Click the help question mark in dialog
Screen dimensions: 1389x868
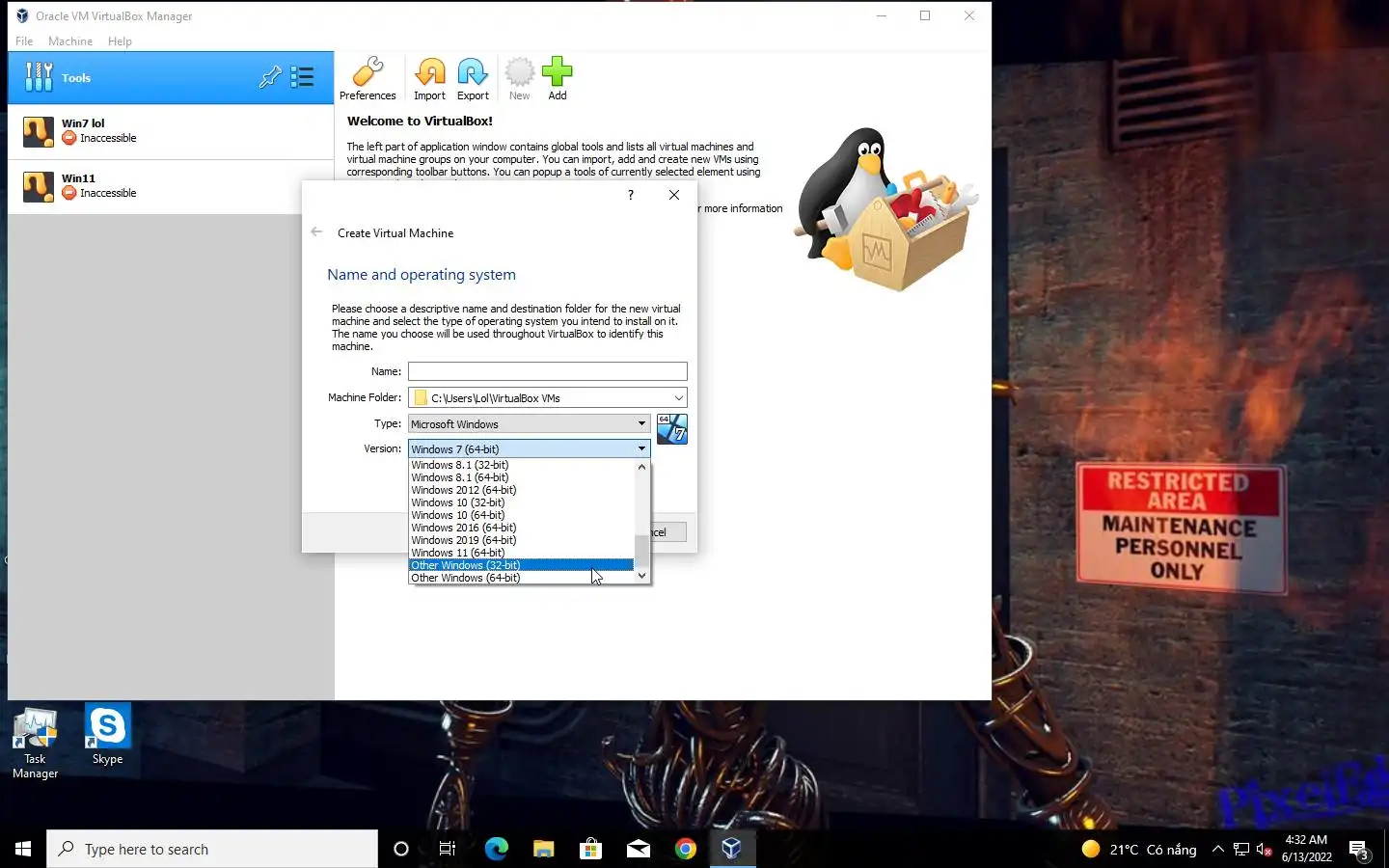pyautogui.click(x=631, y=195)
